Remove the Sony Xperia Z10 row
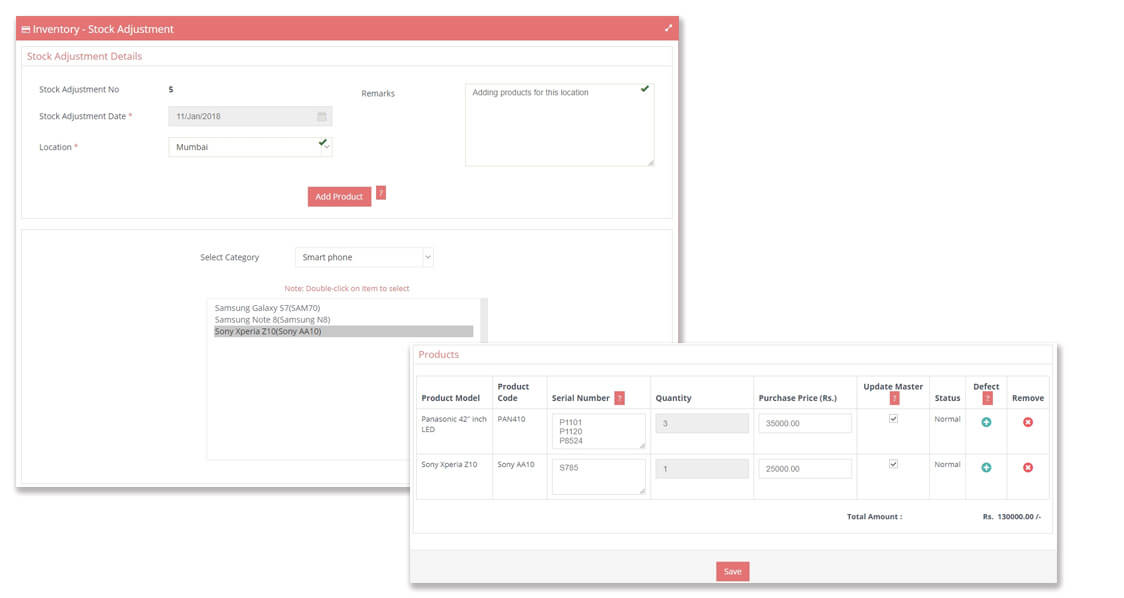The height and width of the screenshot is (598, 1124). 1028,466
